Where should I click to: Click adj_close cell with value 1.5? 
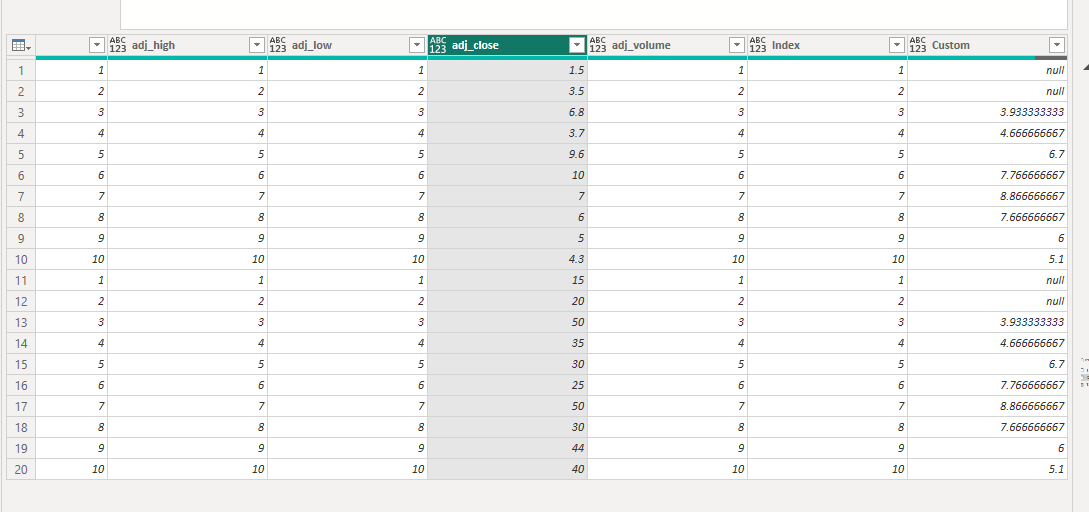508,70
